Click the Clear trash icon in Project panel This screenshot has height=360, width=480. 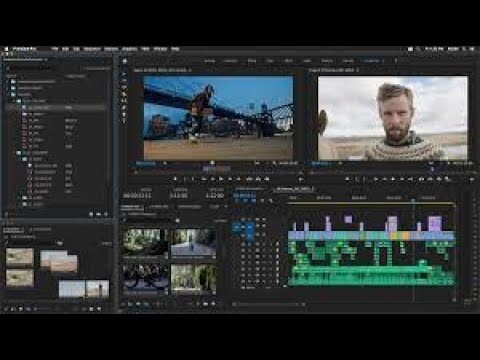[x=106, y=214]
